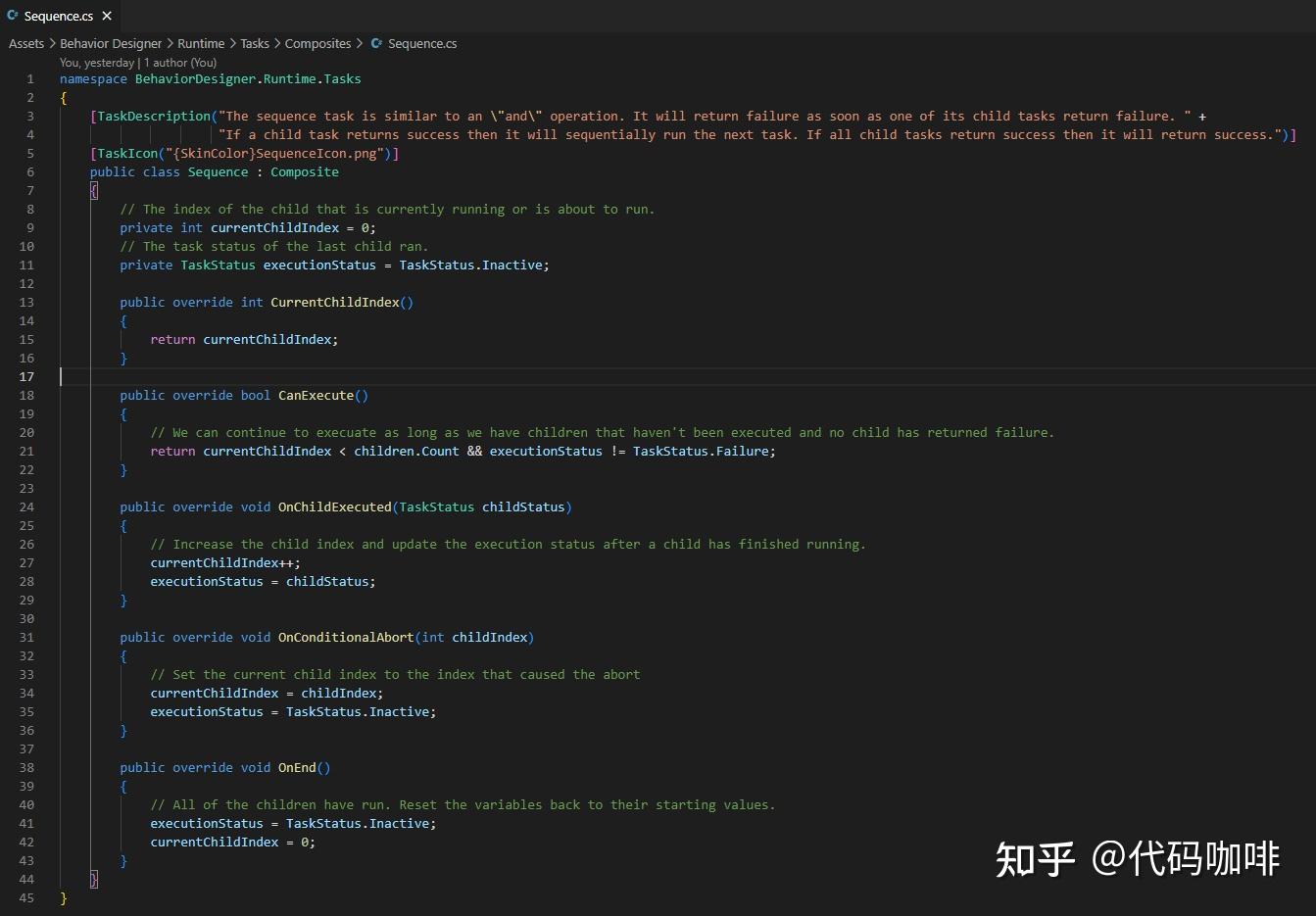Click 'children.Count' on line 21
Viewport: 1316px width, 916px height.
(406, 452)
